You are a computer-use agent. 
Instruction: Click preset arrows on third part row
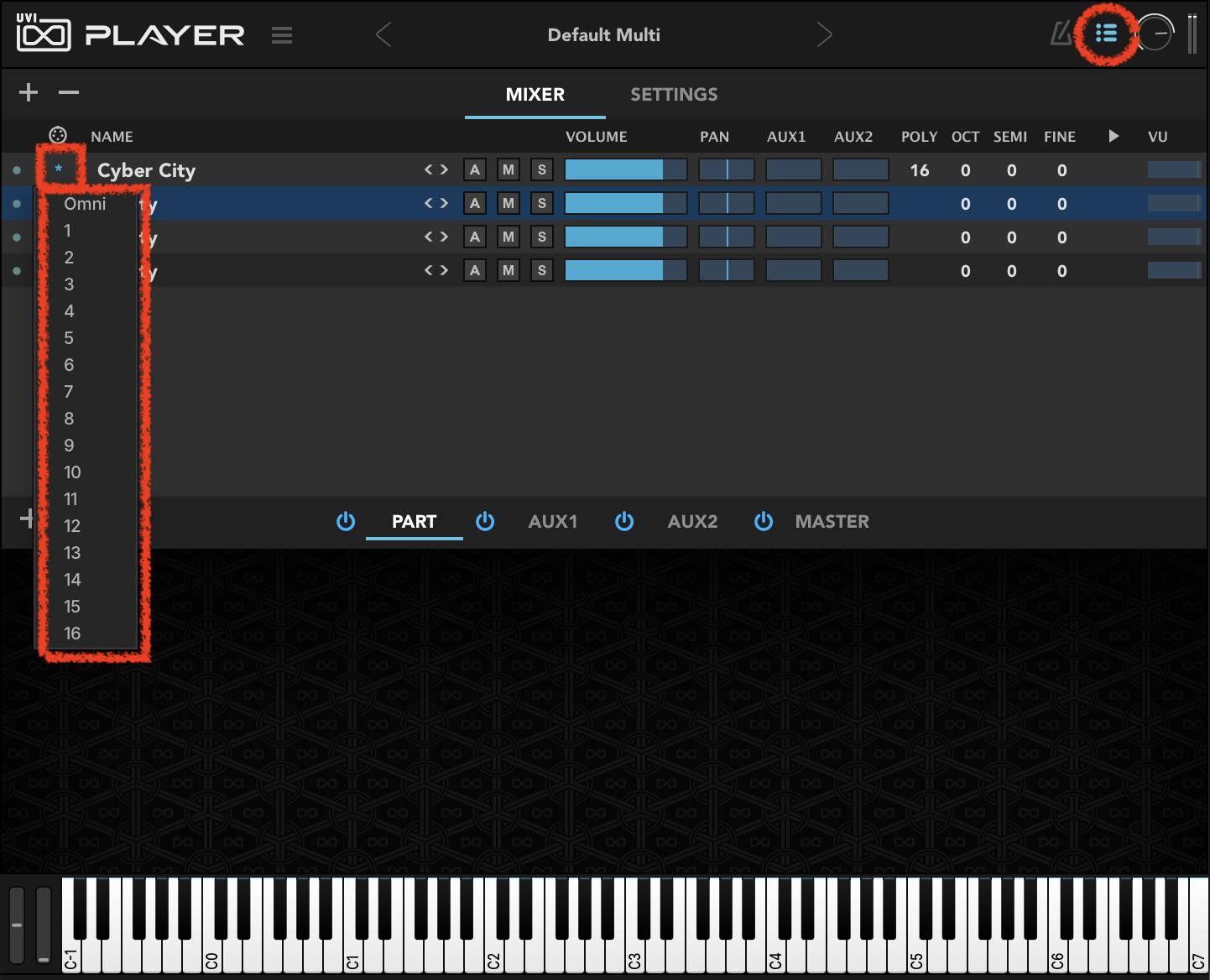tap(436, 237)
